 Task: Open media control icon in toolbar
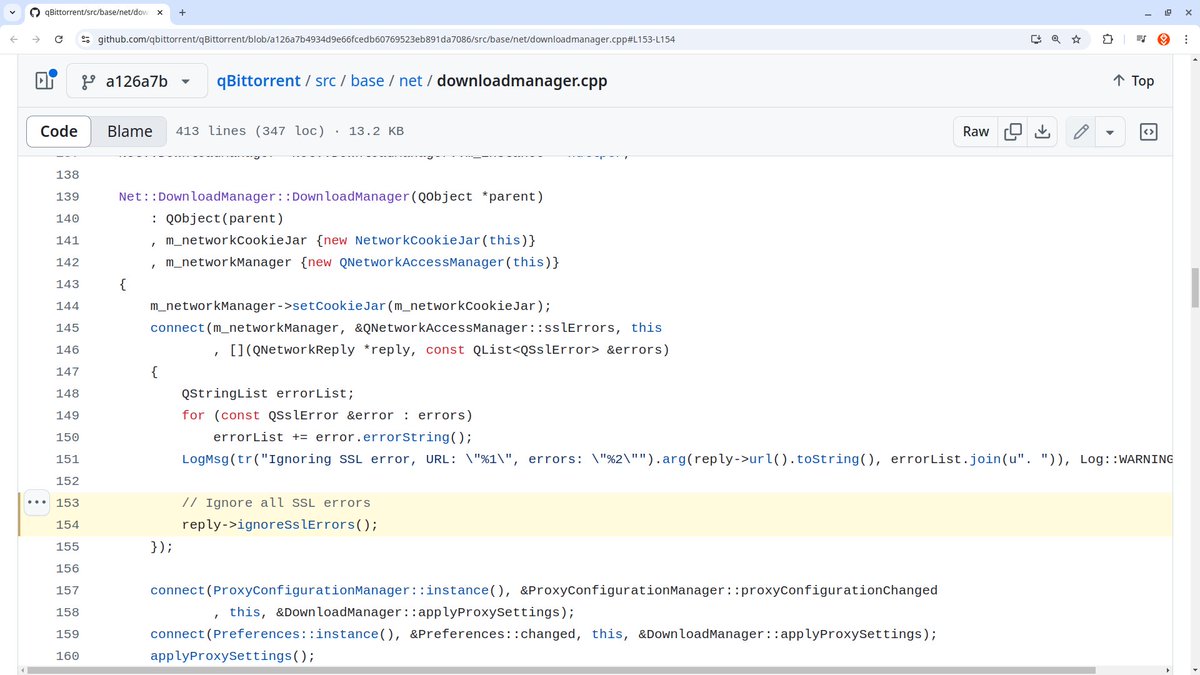tap(1141, 39)
